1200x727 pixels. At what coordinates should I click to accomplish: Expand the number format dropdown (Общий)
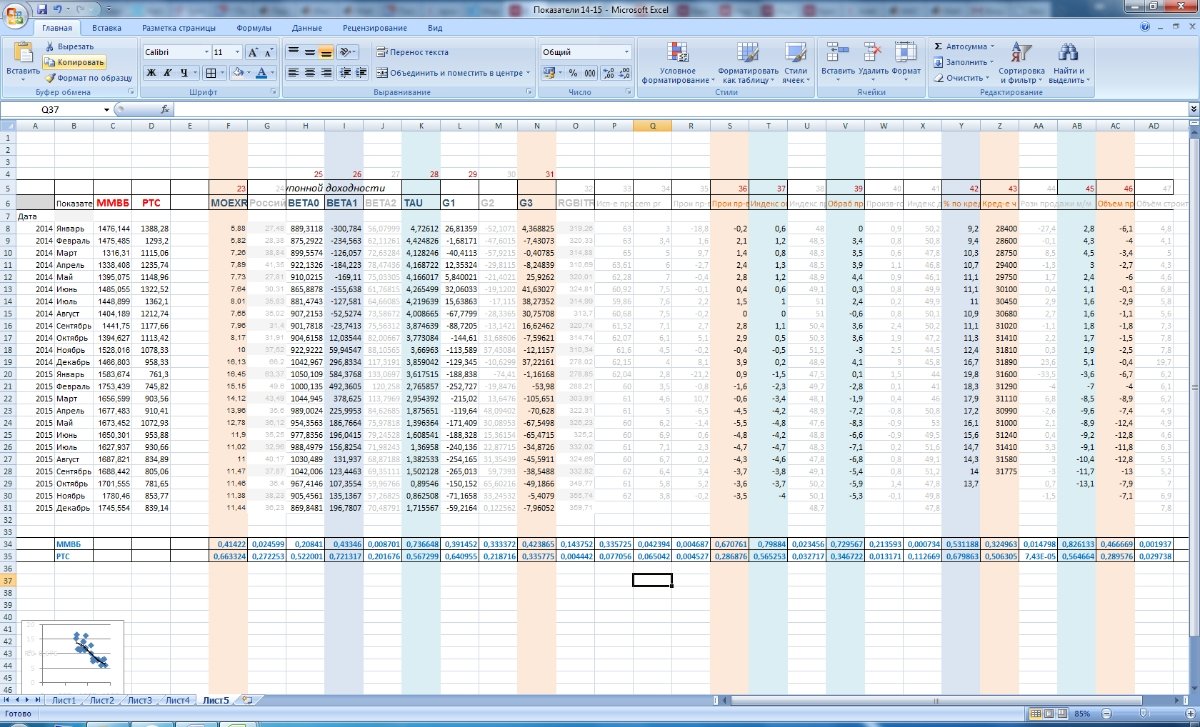tap(627, 52)
